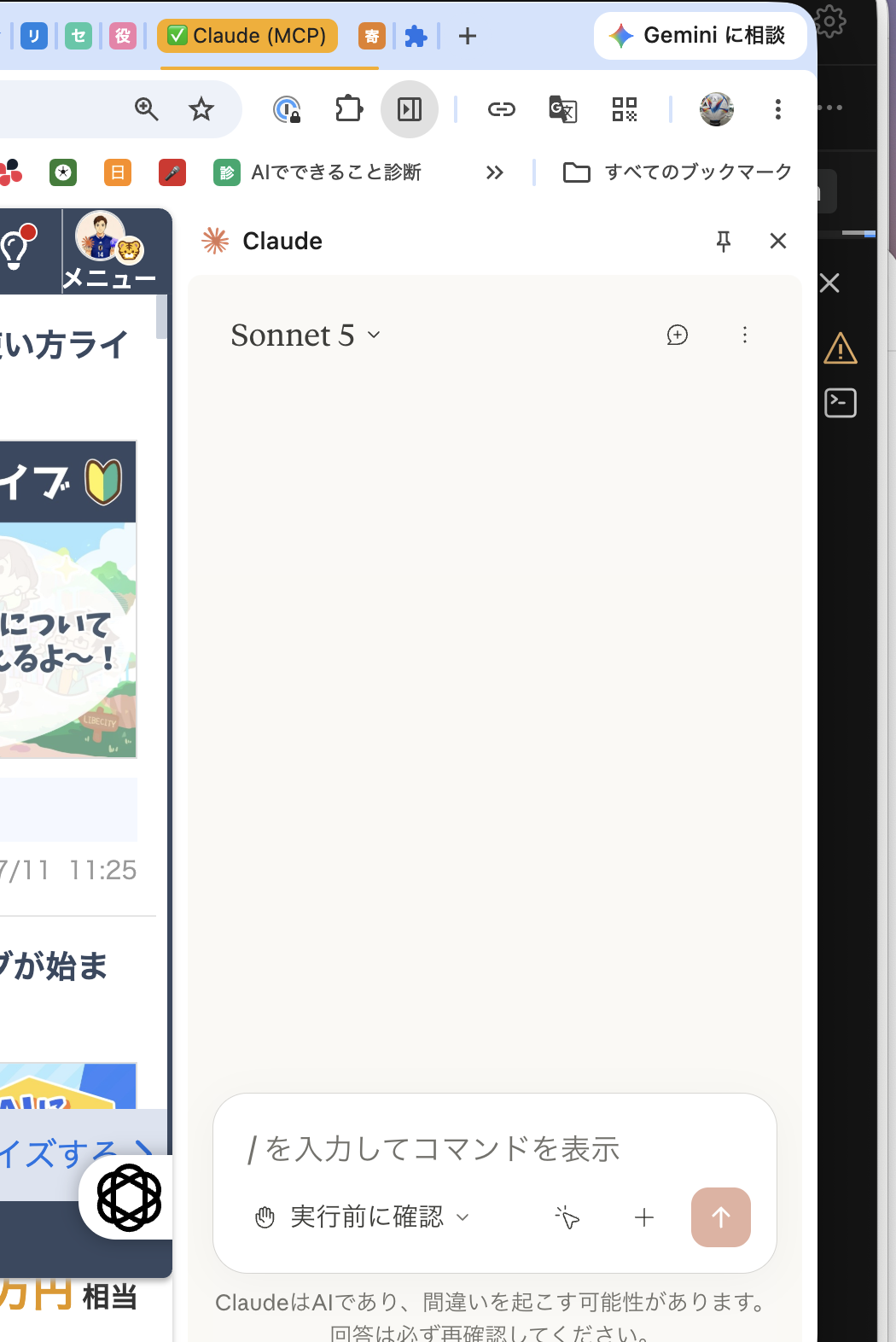Open the メニュー avatar on webpage
Image resolution: width=896 pixels, height=1342 pixels.
click(110, 251)
